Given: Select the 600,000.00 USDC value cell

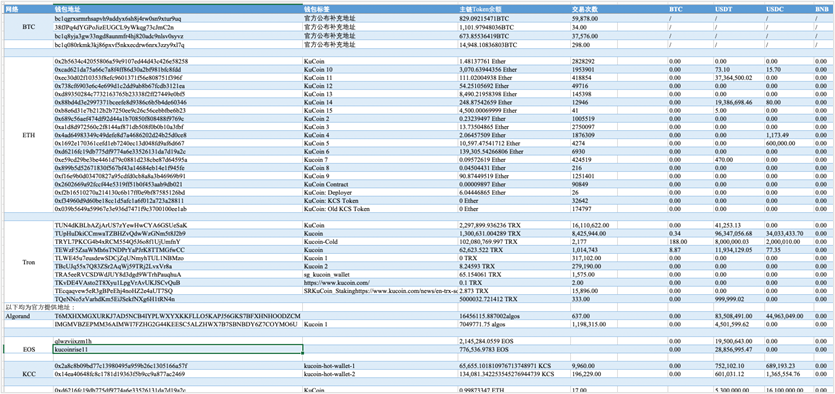Looking at the screenshot, I should tap(789, 143).
